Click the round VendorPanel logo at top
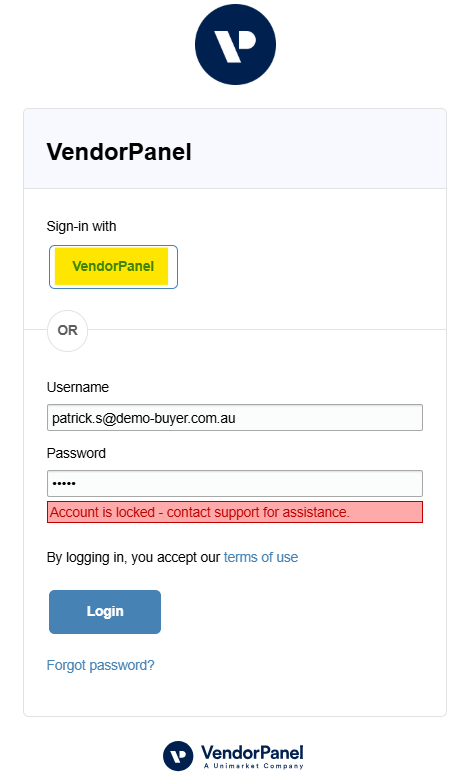 pyautogui.click(x=235, y=44)
